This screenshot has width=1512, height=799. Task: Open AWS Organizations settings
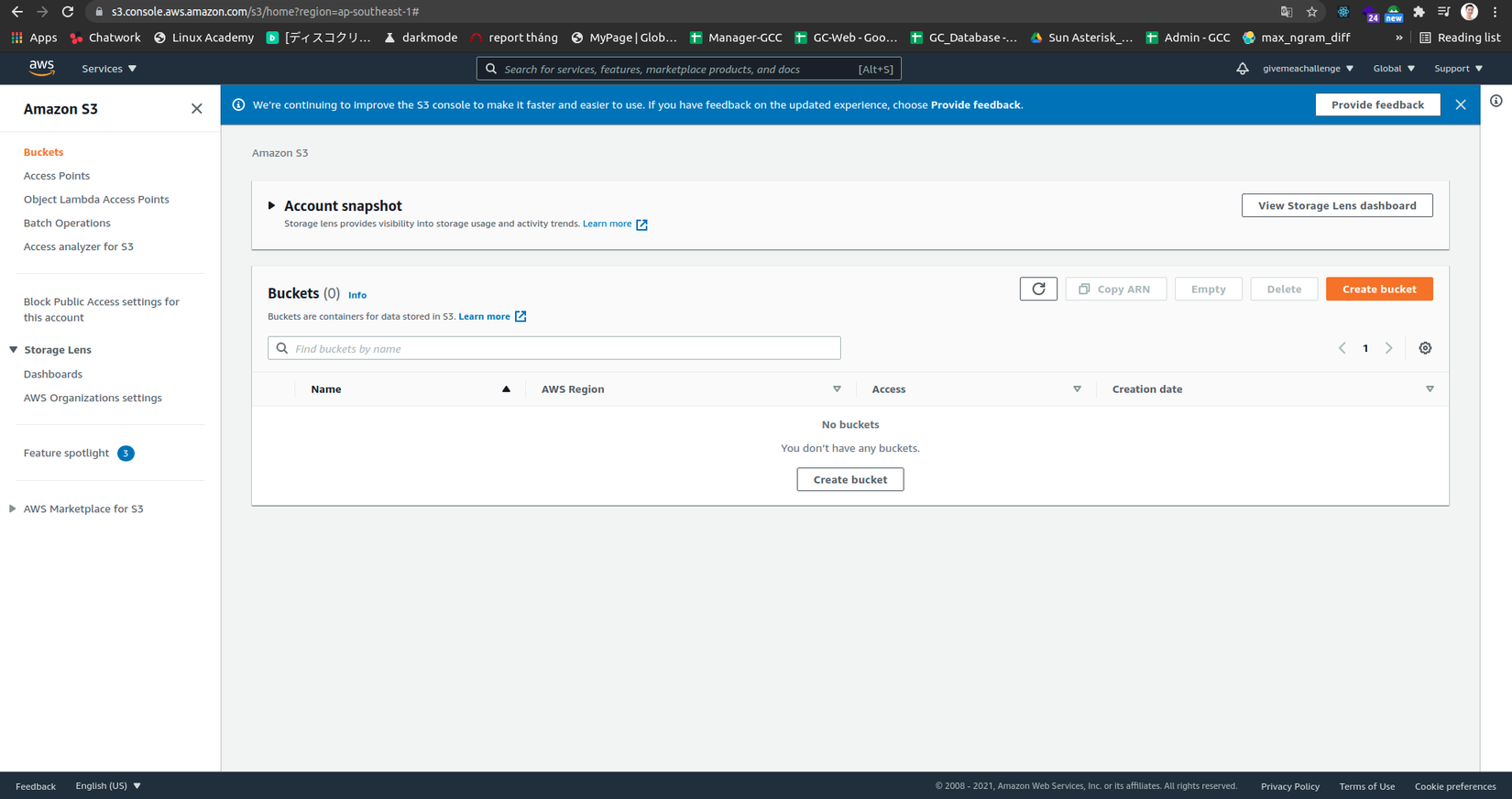coord(93,399)
